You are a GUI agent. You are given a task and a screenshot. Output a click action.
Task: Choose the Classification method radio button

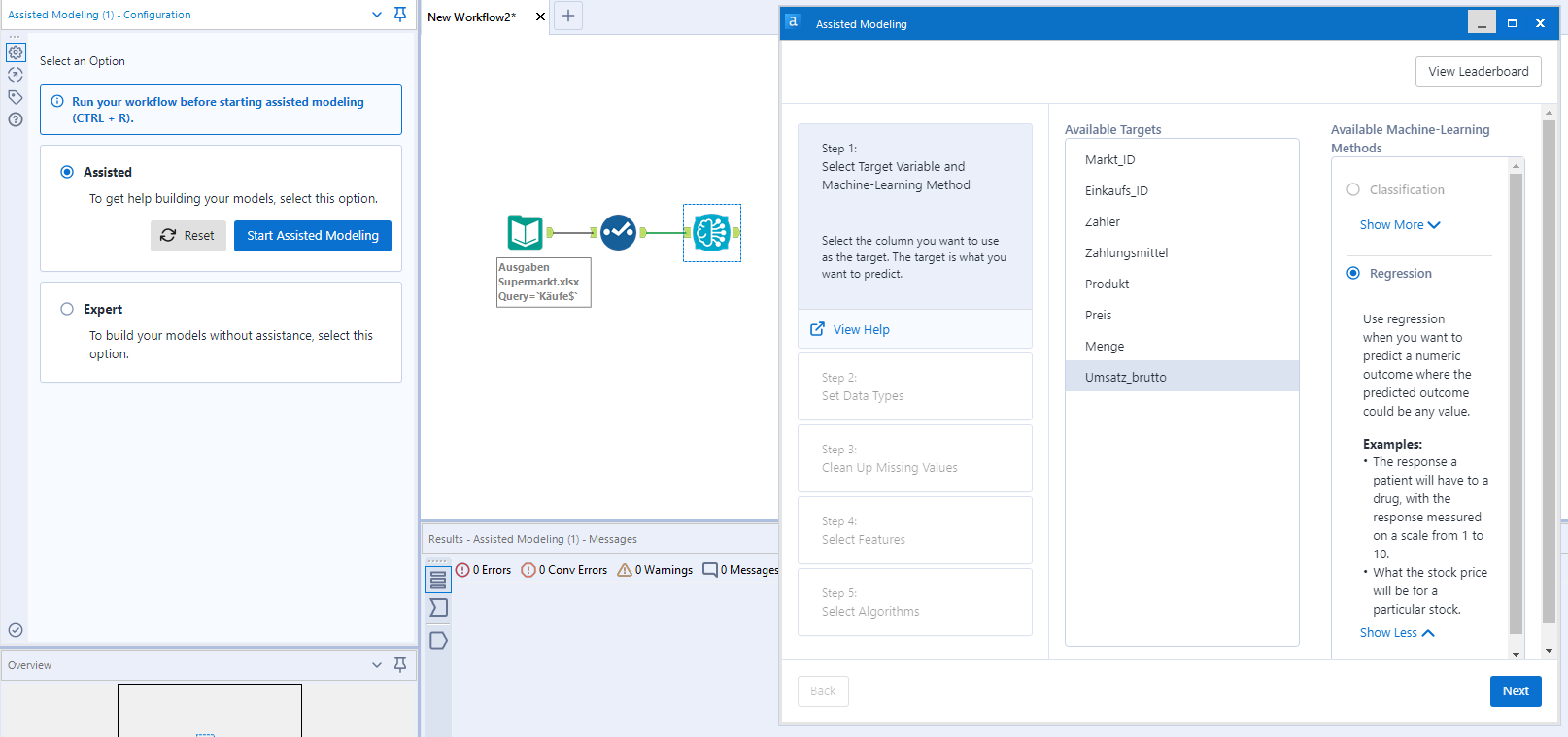(x=1353, y=189)
